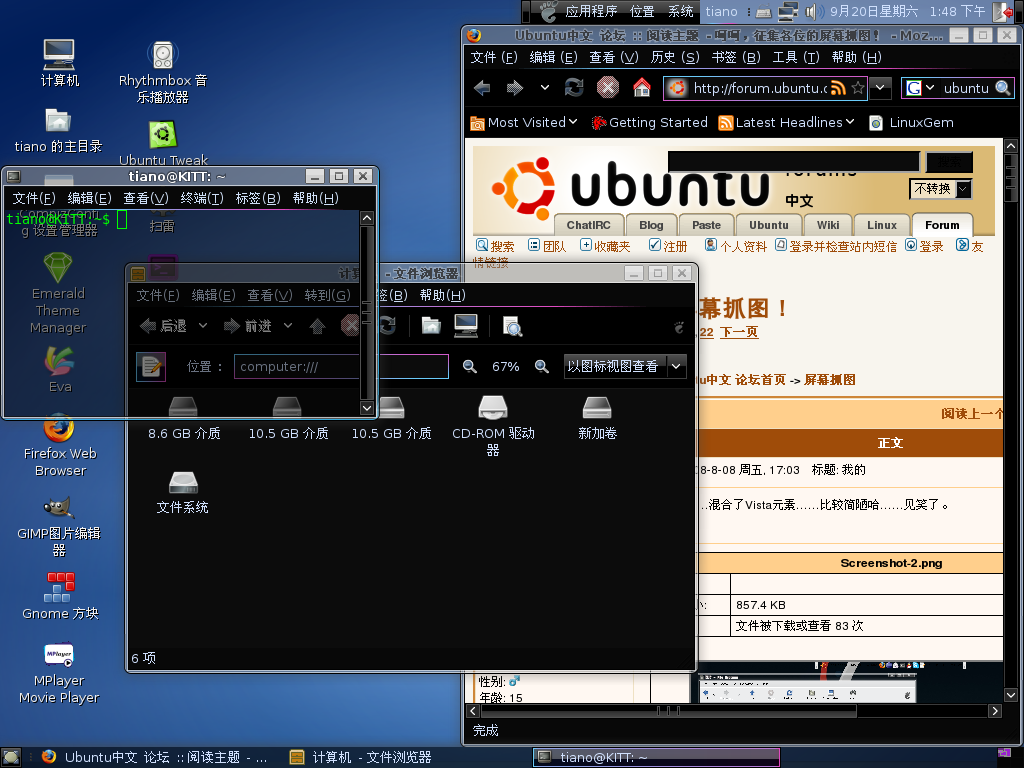
Task: Click Getting Started bookmark
Action: click(649, 122)
